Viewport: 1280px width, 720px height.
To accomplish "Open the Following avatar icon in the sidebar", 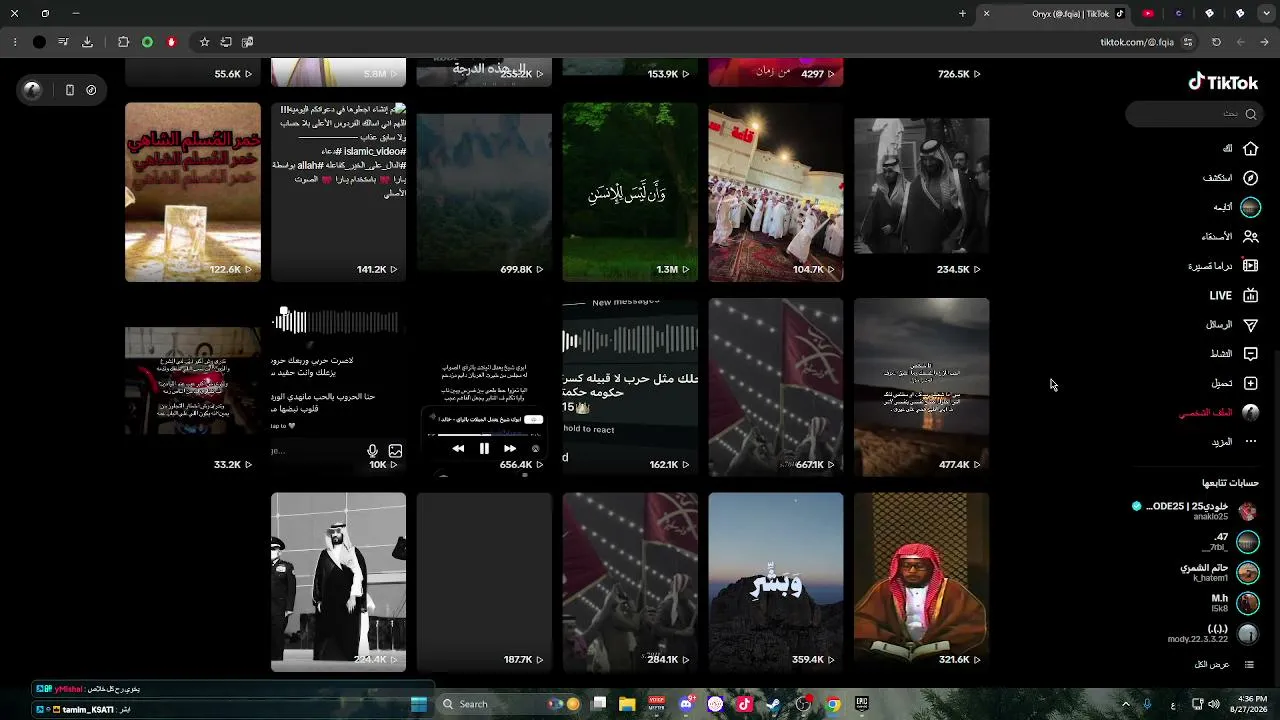I will pyautogui.click(x=1250, y=207).
